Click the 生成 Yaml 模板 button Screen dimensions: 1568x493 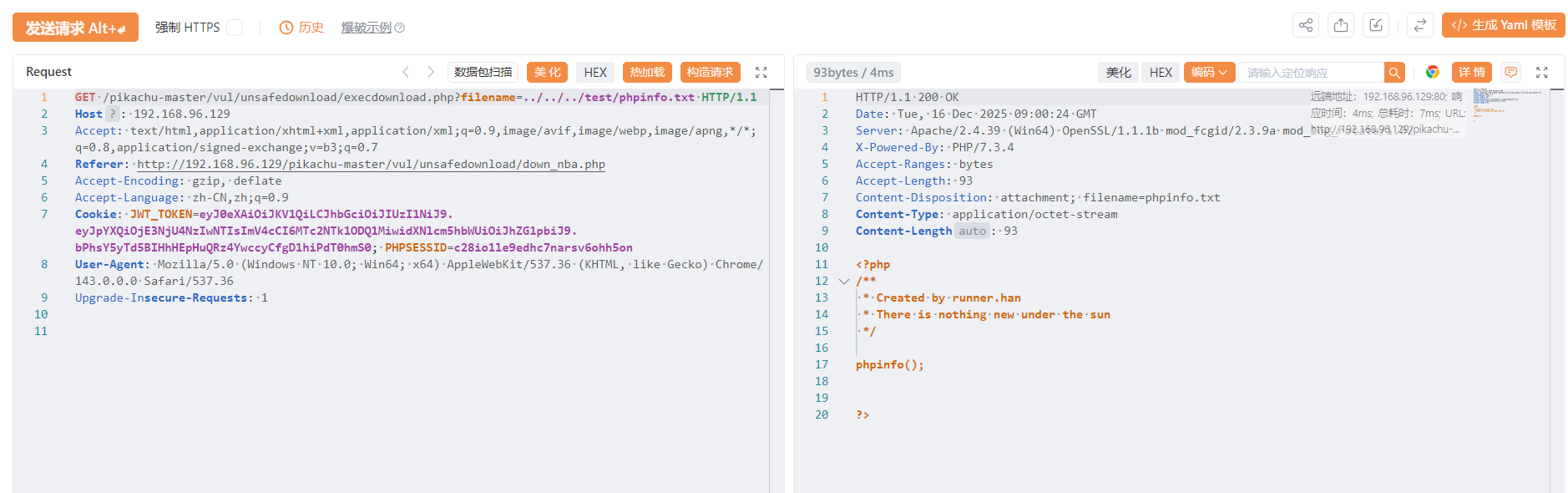pyautogui.click(x=1503, y=26)
